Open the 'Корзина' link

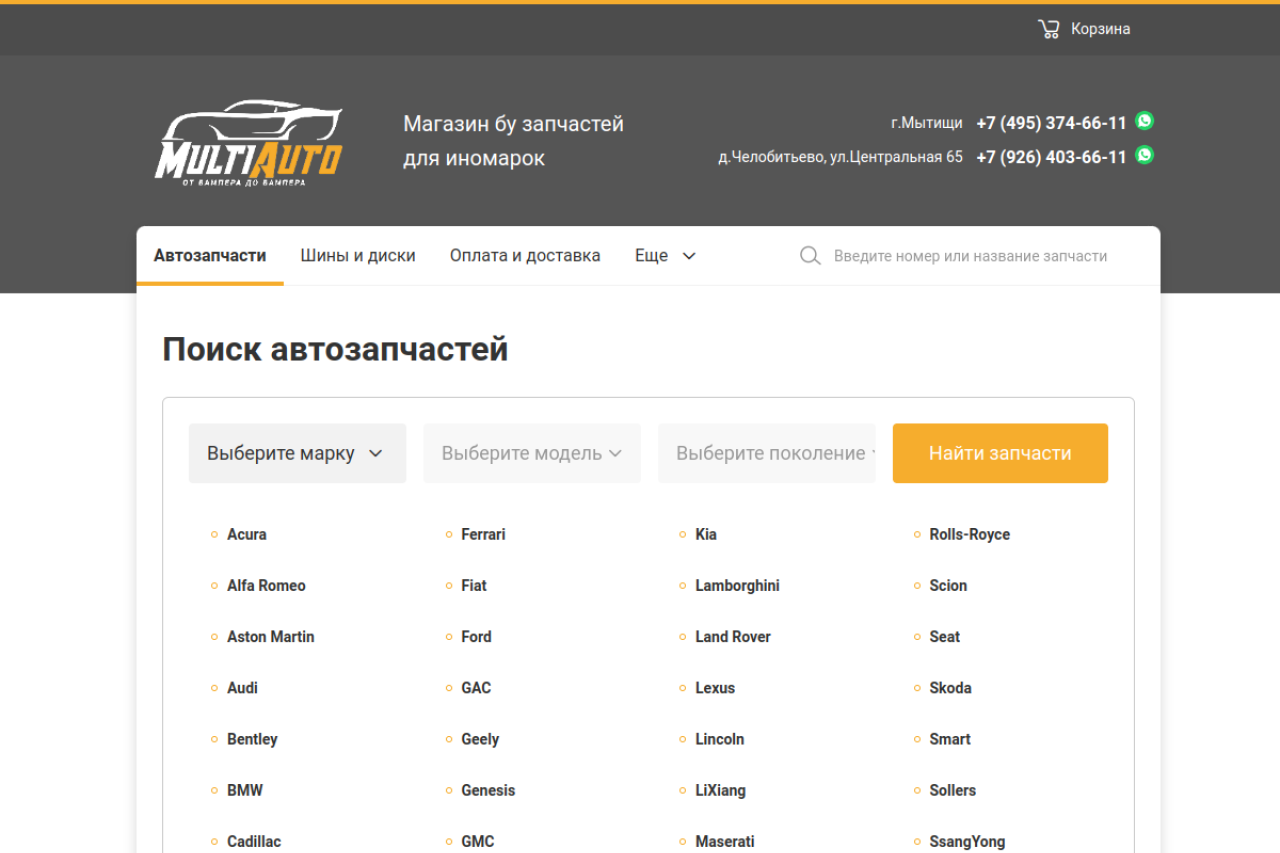coord(1100,29)
